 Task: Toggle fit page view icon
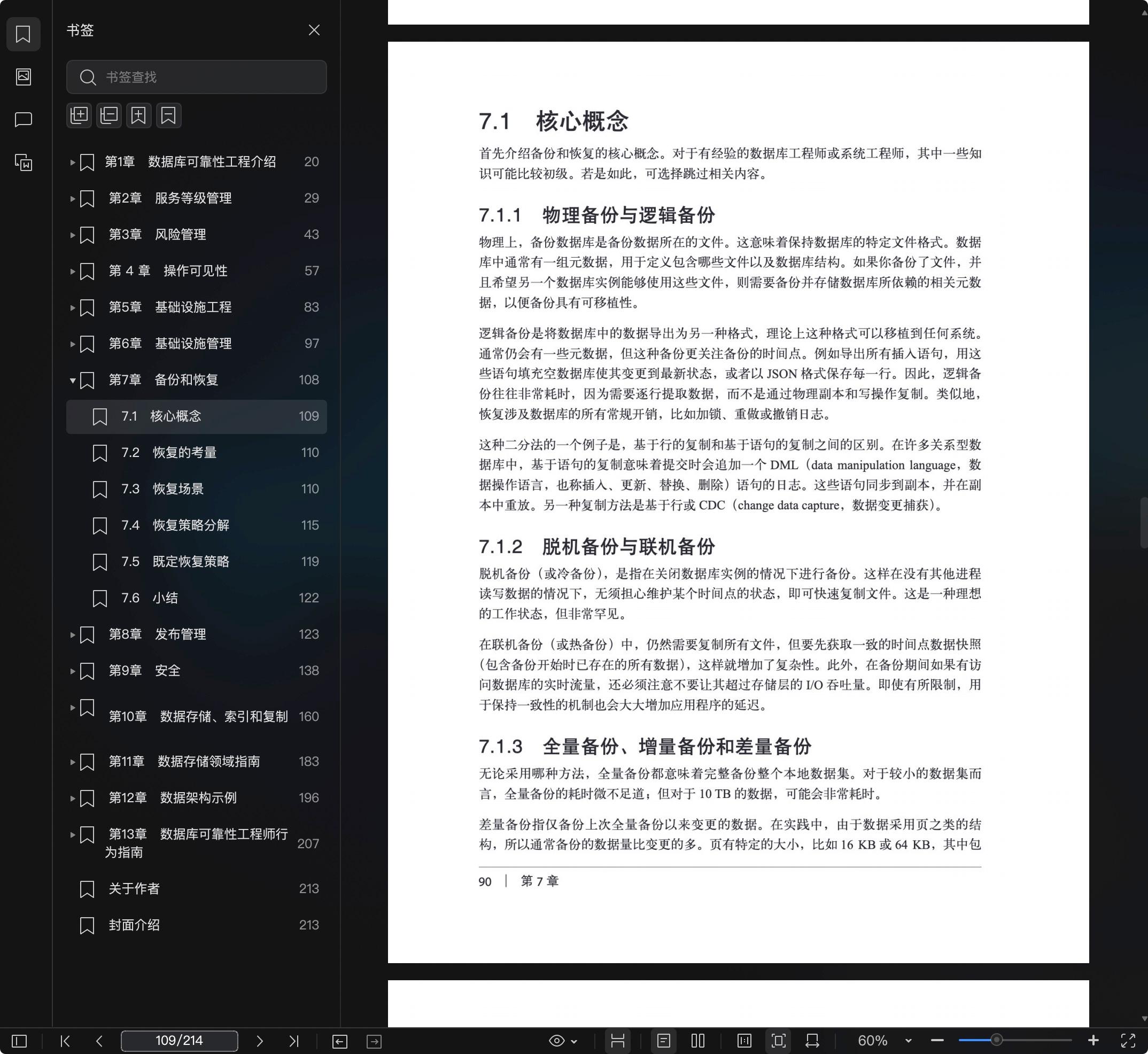click(779, 1041)
